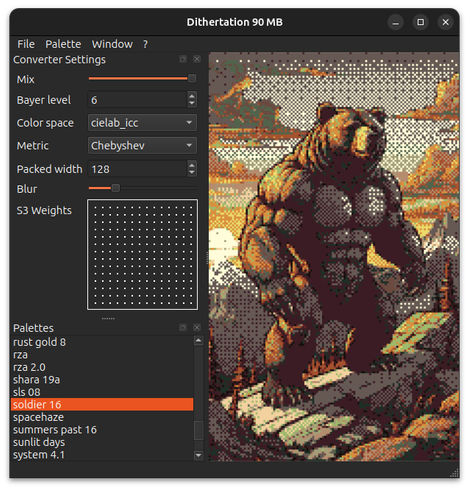This screenshot has width=469, height=490.
Task: Click the Mix slider handle
Action: (192, 79)
